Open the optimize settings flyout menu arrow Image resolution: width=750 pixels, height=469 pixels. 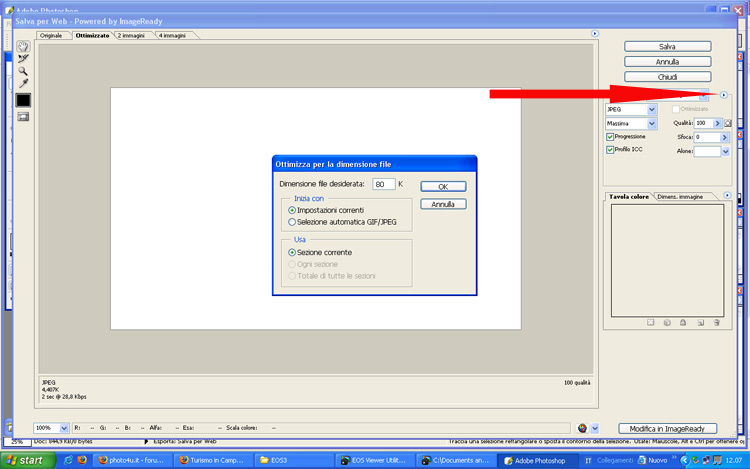(x=723, y=96)
